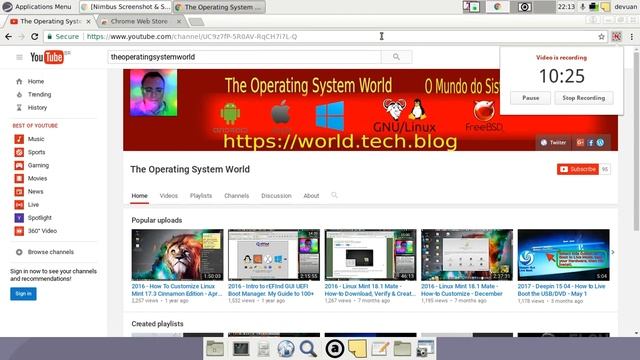This screenshot has width=640, height=360.
Task: Select the Nimbus Screenshot taskbar window button
Action: pos(125,7)
